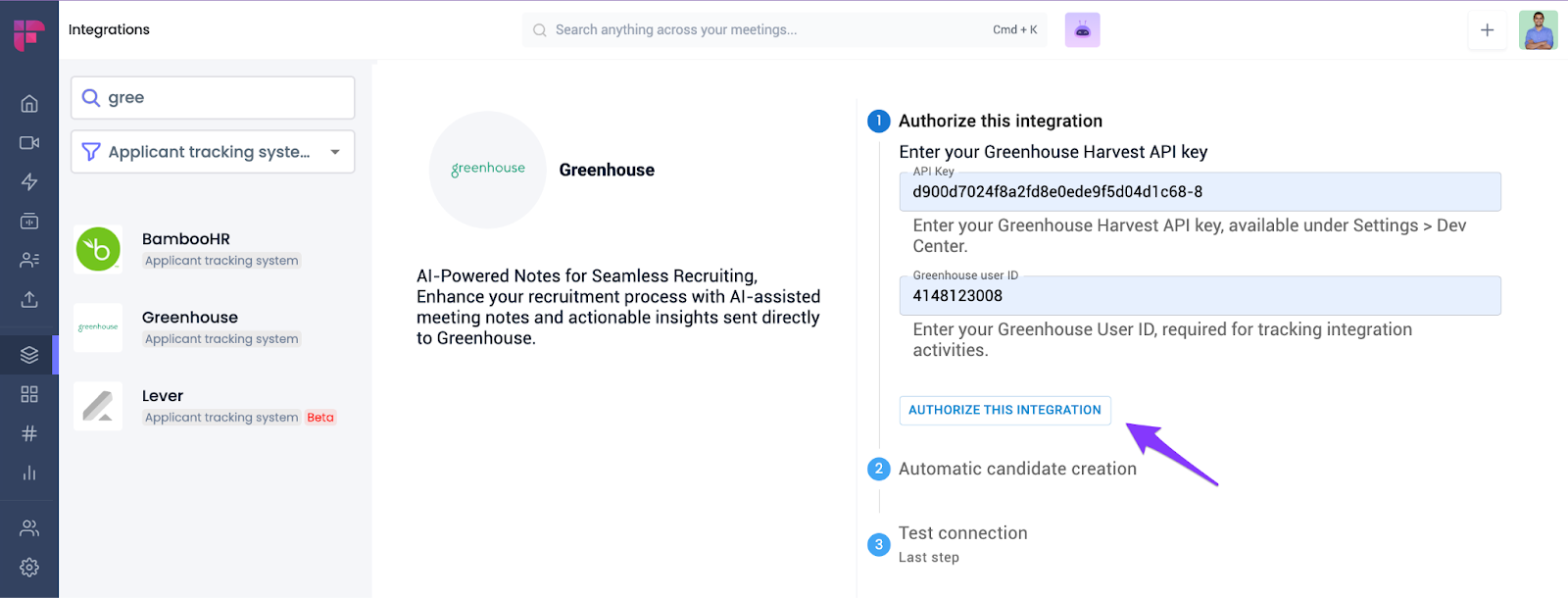Click the AI-Powered Notes description paragraph
The height and width of the screenshot is (598, 1568).
(618, 307)
